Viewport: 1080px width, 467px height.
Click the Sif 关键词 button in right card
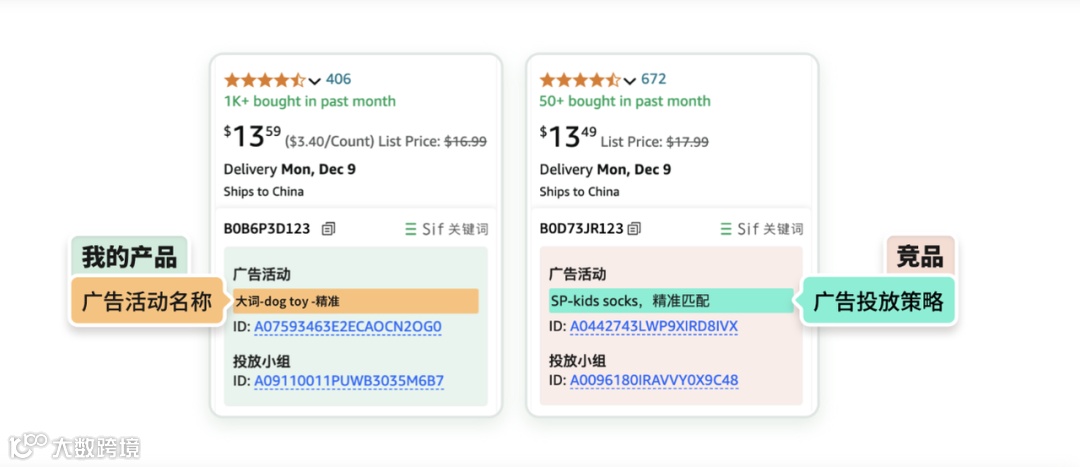[763, 229]
